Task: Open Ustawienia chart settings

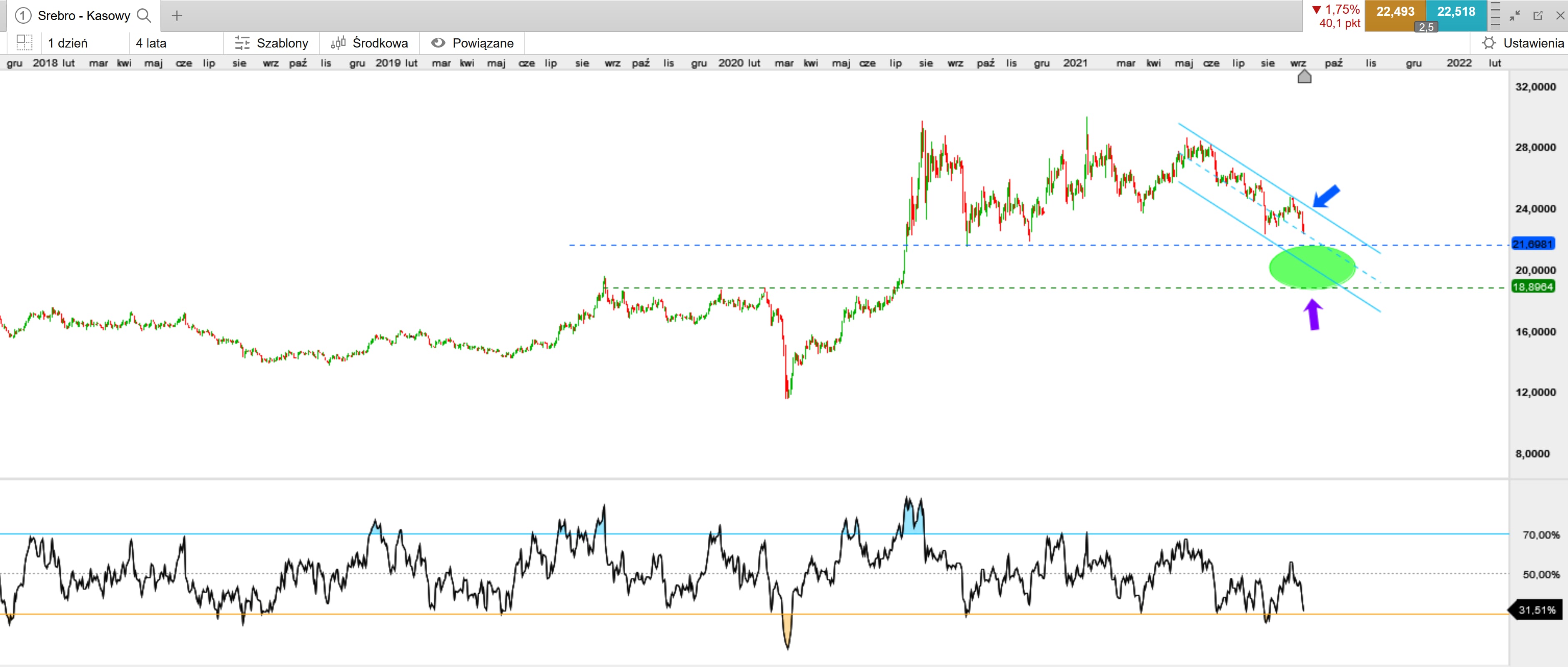Action: (x=1520, y=43)
